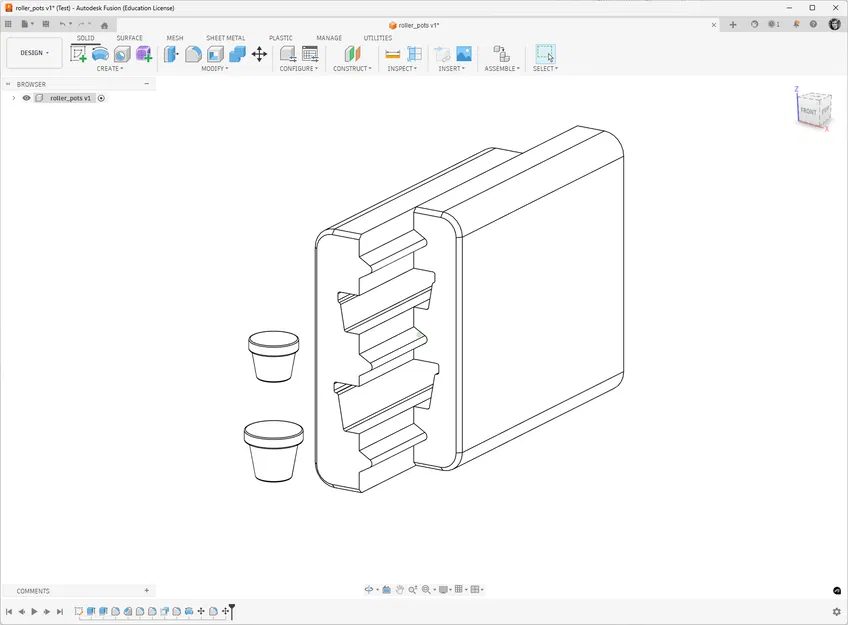Screen dimensions: 848x625
Task: Open the MANAGE ribbon tab
Action: (329, 38)
